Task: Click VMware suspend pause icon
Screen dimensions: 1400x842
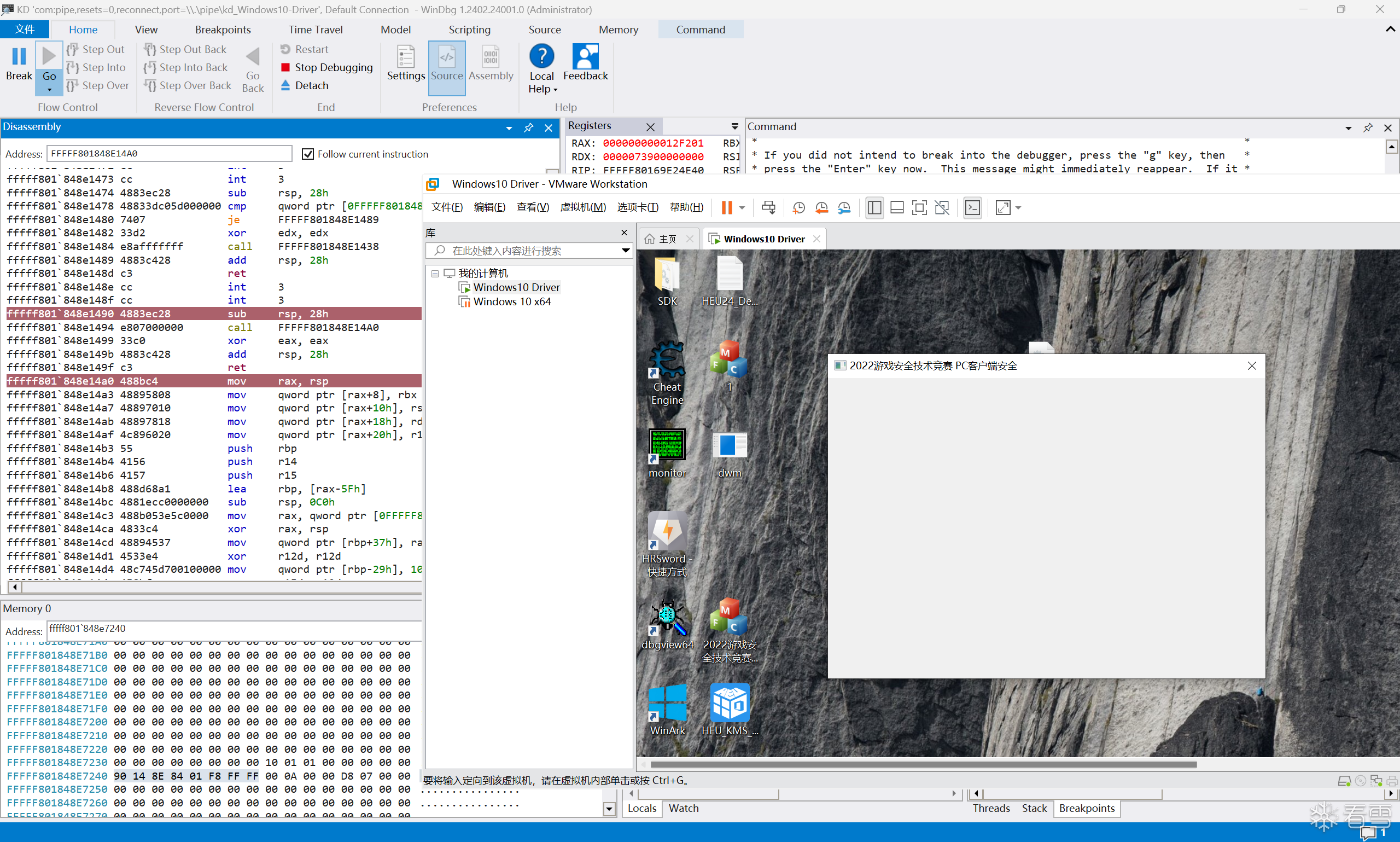Action: click(x=726, y=208)
